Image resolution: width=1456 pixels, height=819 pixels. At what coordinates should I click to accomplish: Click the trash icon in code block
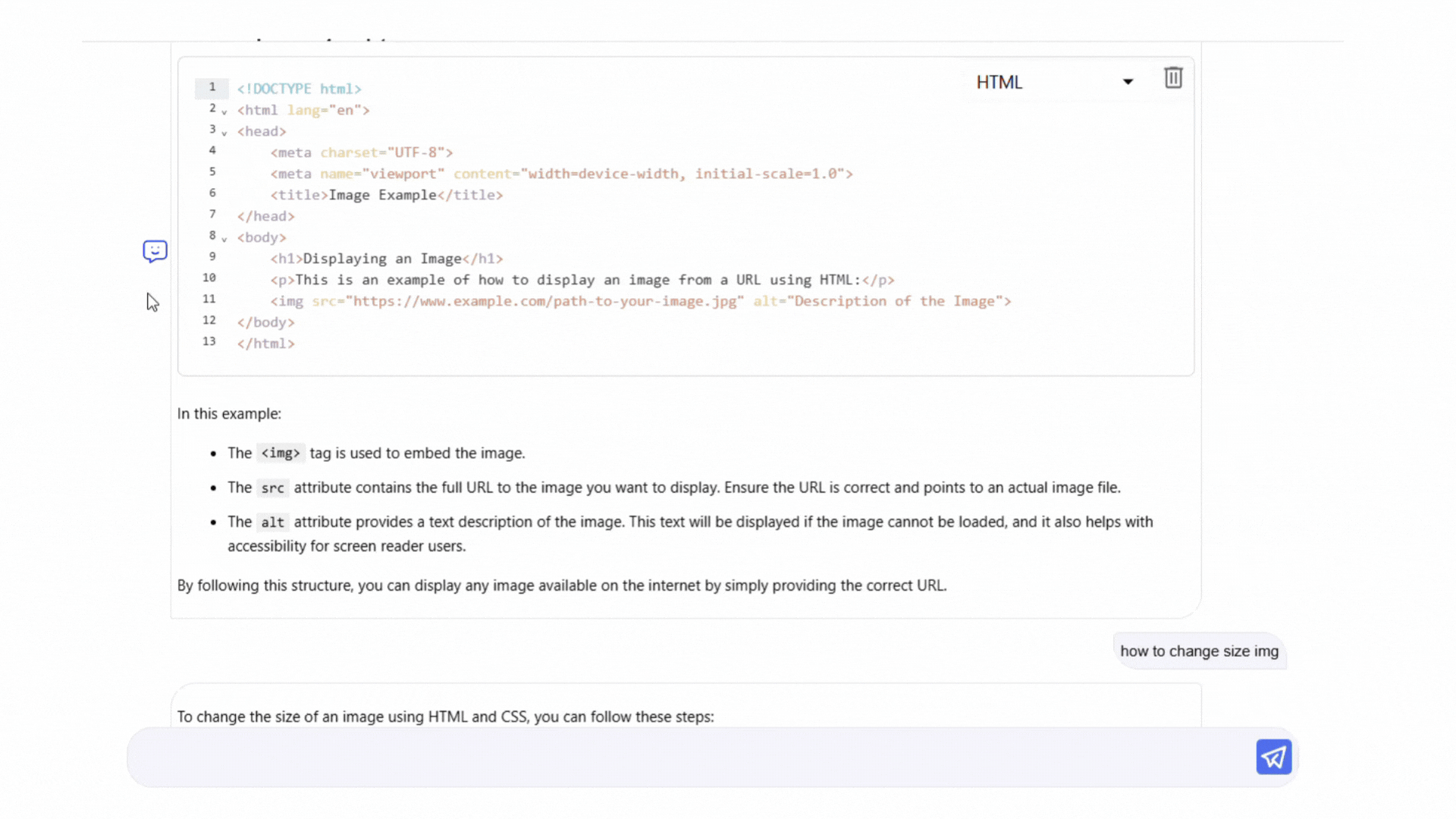1172,78
